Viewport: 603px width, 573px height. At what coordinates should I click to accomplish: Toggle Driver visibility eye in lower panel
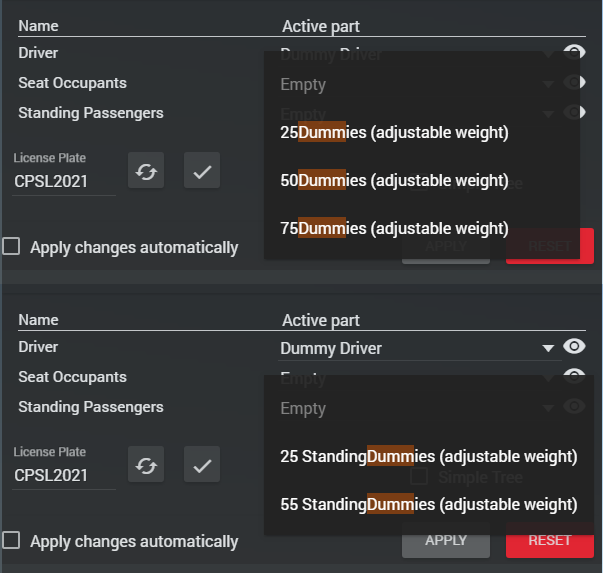click(x=574, y=347)
